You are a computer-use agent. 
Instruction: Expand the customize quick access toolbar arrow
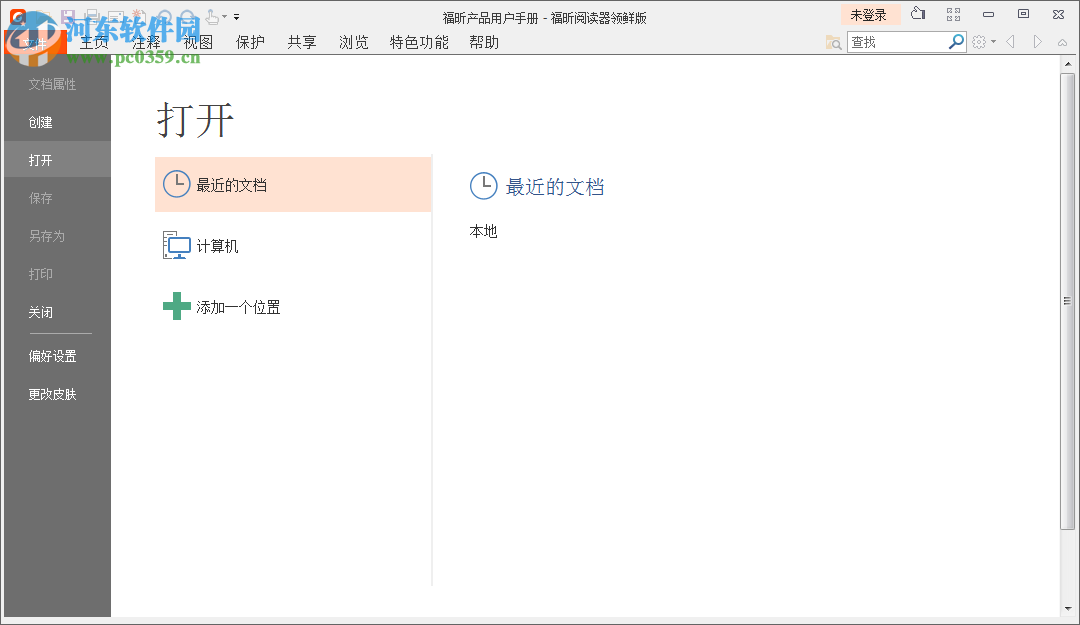pyautogui.click(x=236, y=17)
